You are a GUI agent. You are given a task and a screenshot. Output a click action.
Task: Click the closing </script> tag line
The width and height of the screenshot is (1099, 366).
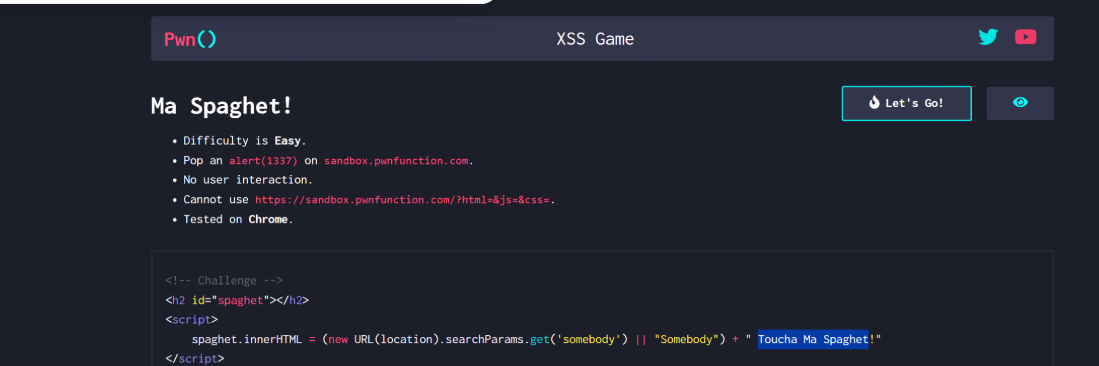tap(195, 359)
